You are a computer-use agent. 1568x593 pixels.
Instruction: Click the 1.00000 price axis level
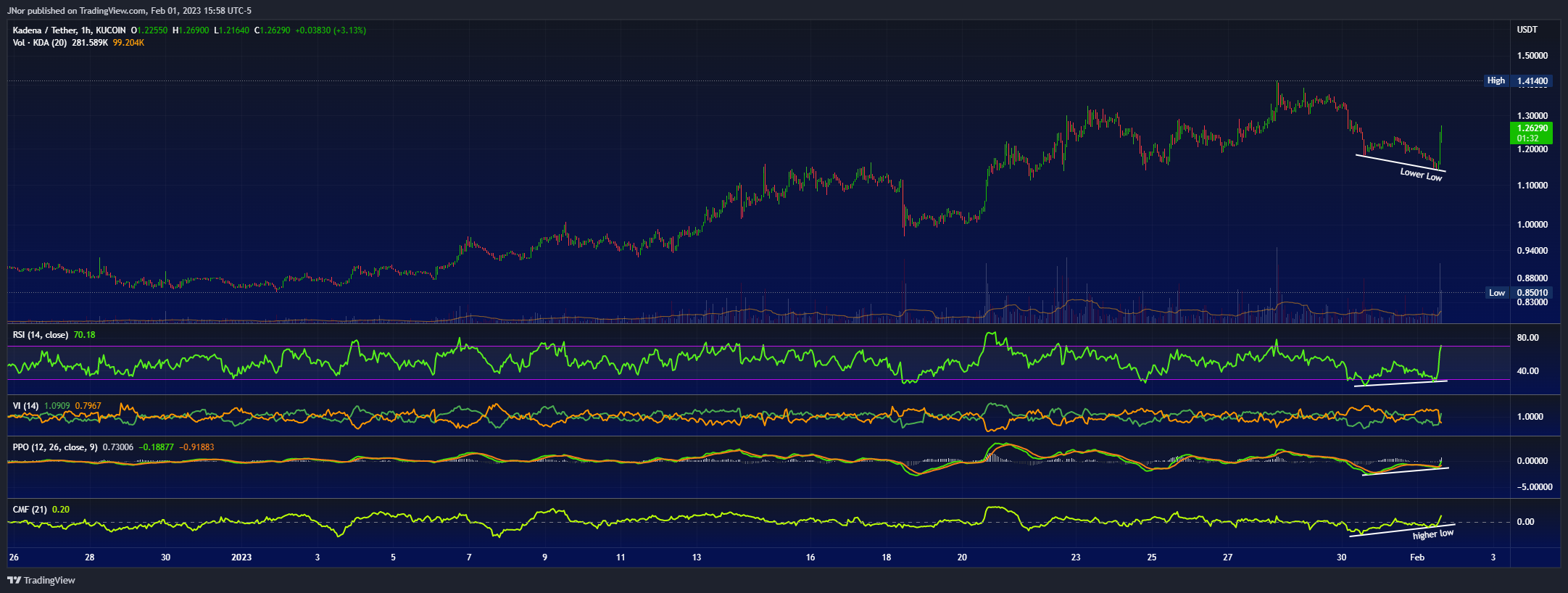coord(1532,225)
